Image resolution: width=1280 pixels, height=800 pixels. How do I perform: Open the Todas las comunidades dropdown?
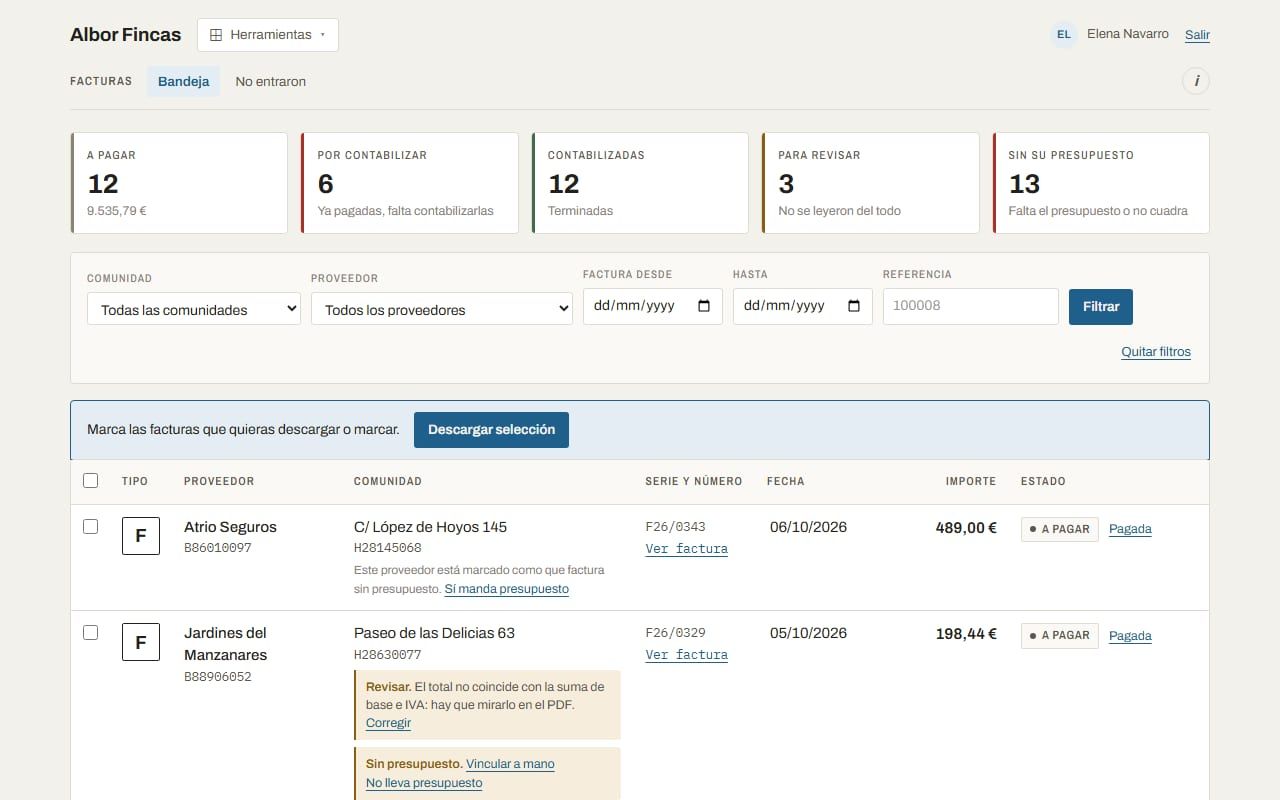[194, 309]
